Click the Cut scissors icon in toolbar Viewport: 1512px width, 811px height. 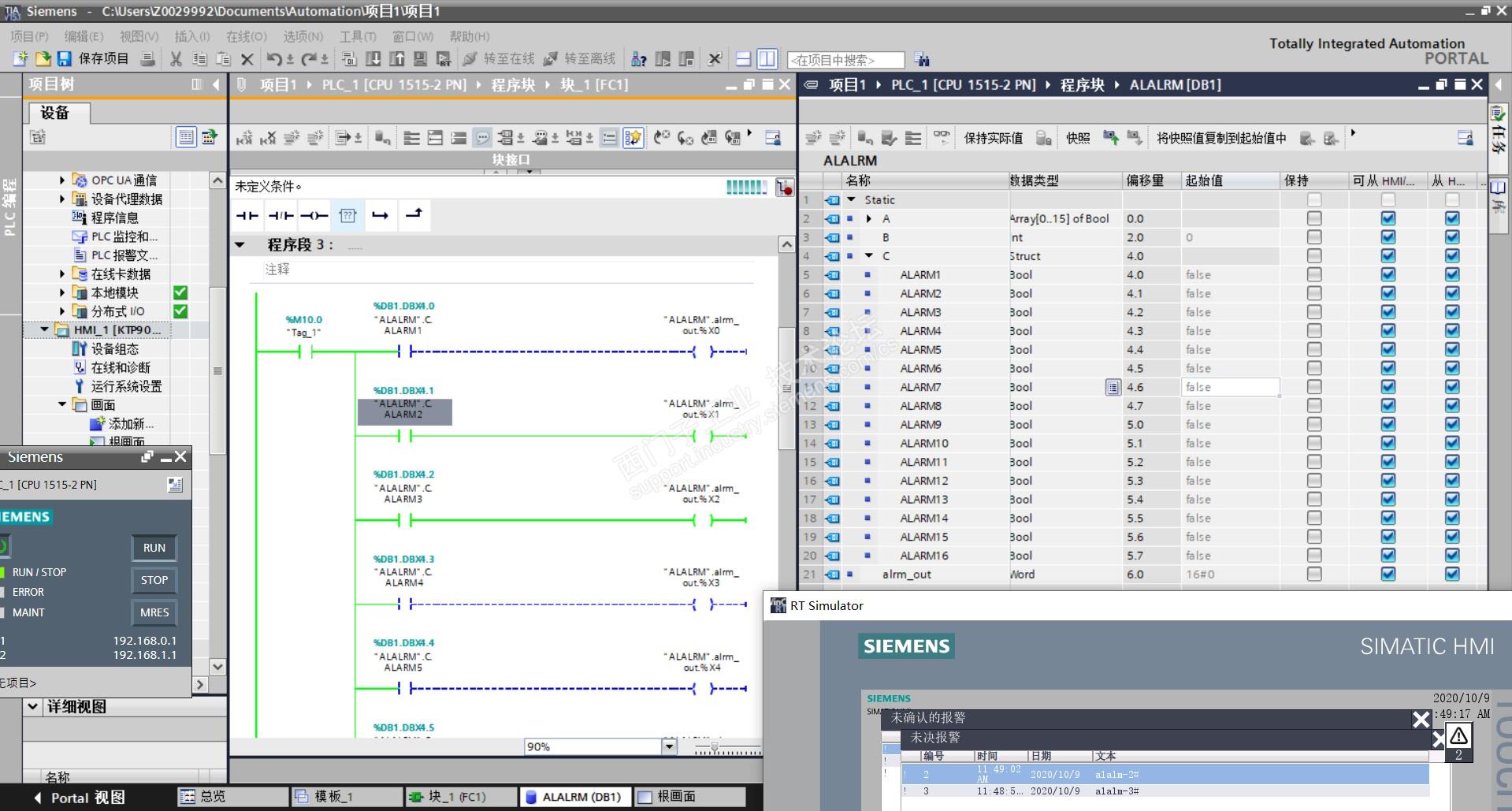click(x=176, y=59)
